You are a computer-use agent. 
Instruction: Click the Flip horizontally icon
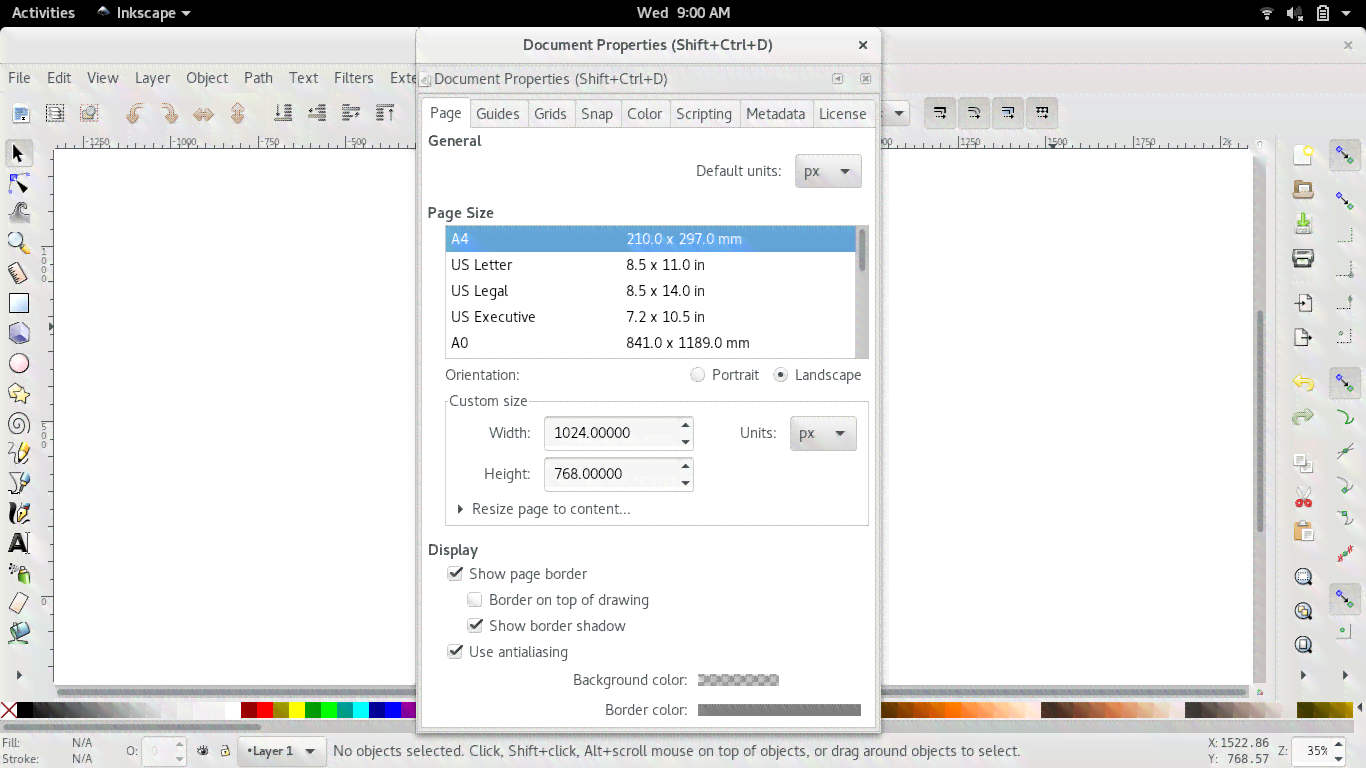click(x=203, y=113)
